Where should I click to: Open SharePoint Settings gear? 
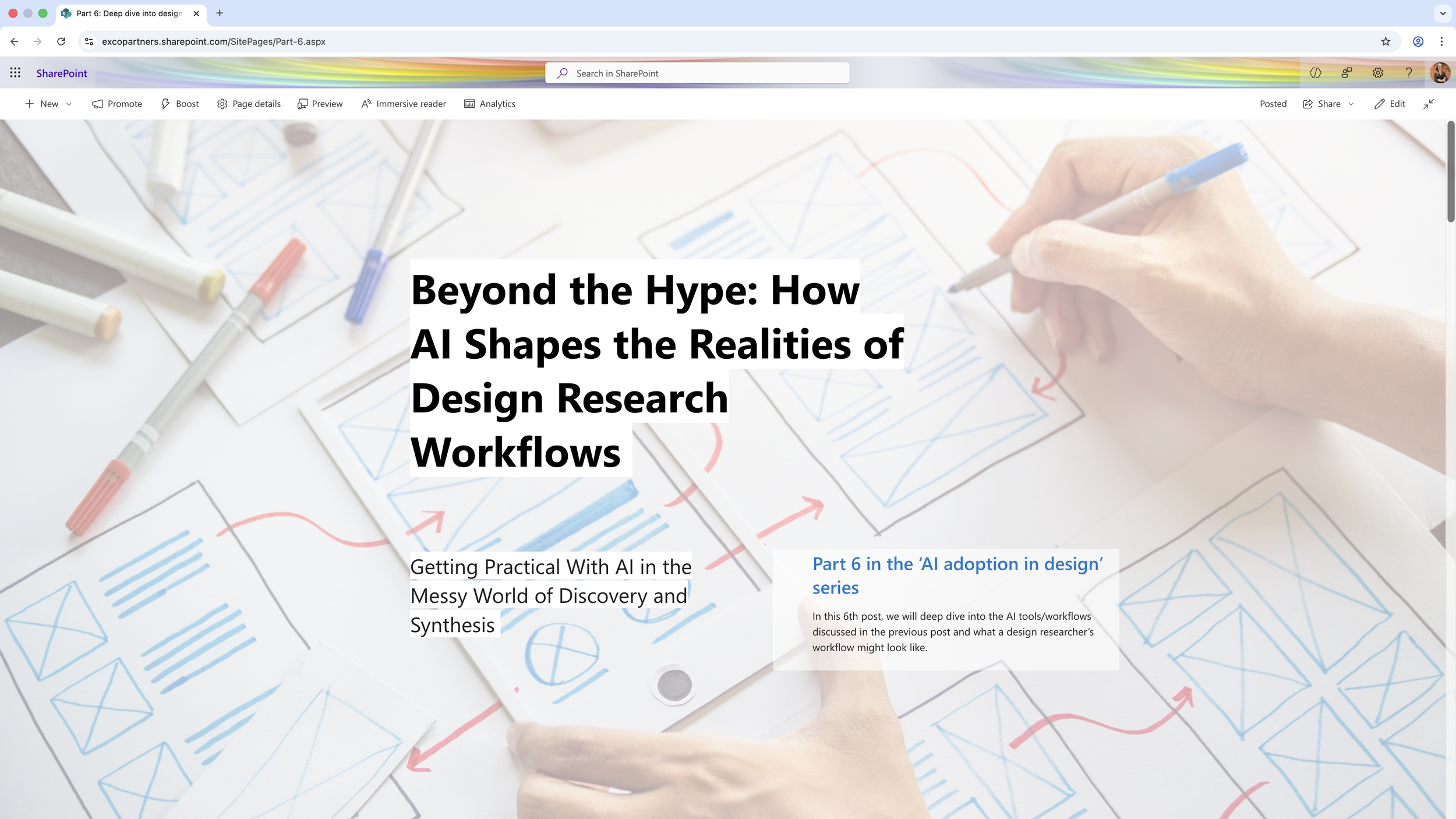[1377, 72]
